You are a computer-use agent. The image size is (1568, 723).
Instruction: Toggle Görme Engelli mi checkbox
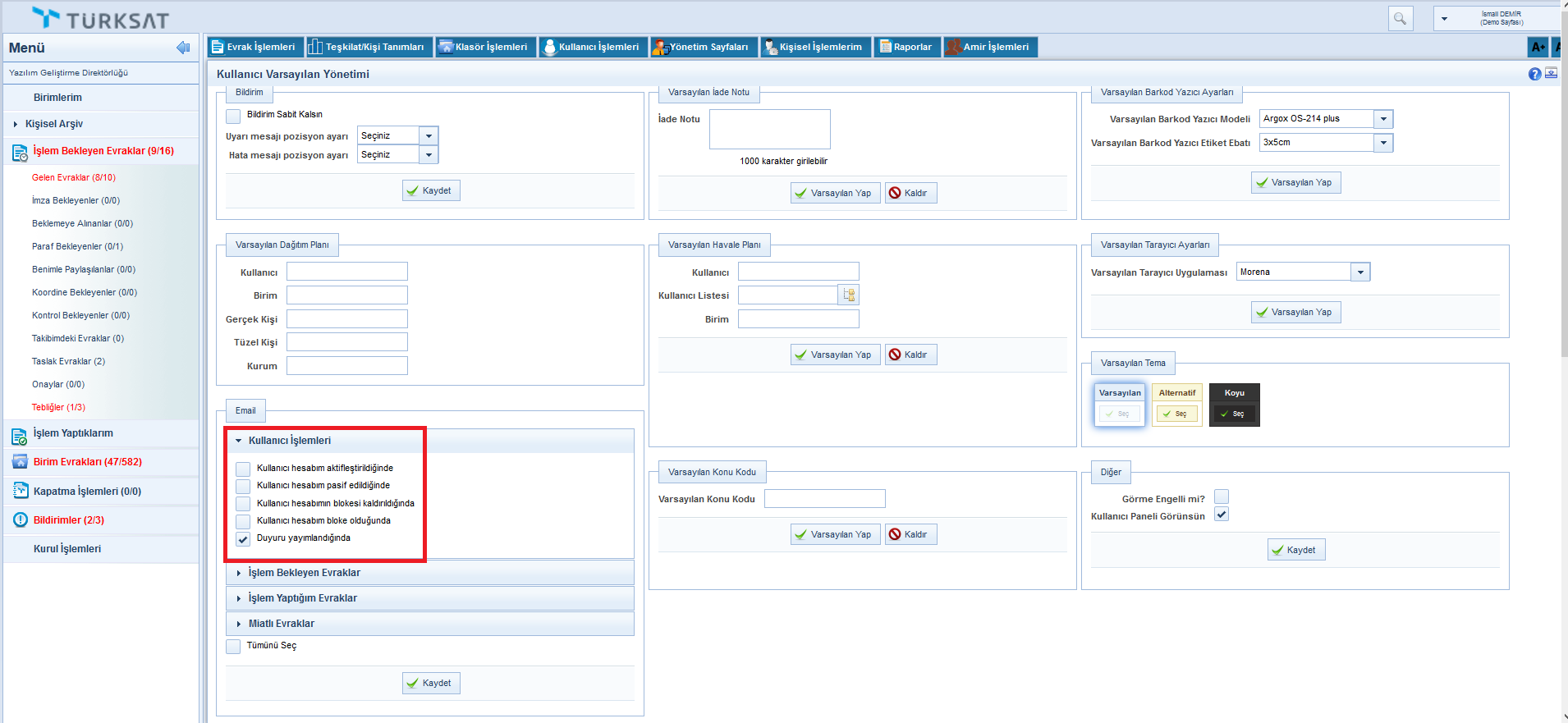pyautogui.click(x=1222, y=497)
